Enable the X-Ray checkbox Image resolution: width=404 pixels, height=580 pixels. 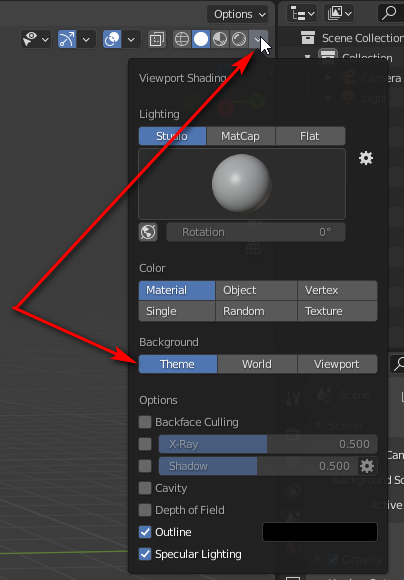pyautogui.click(x=145, y=444)
